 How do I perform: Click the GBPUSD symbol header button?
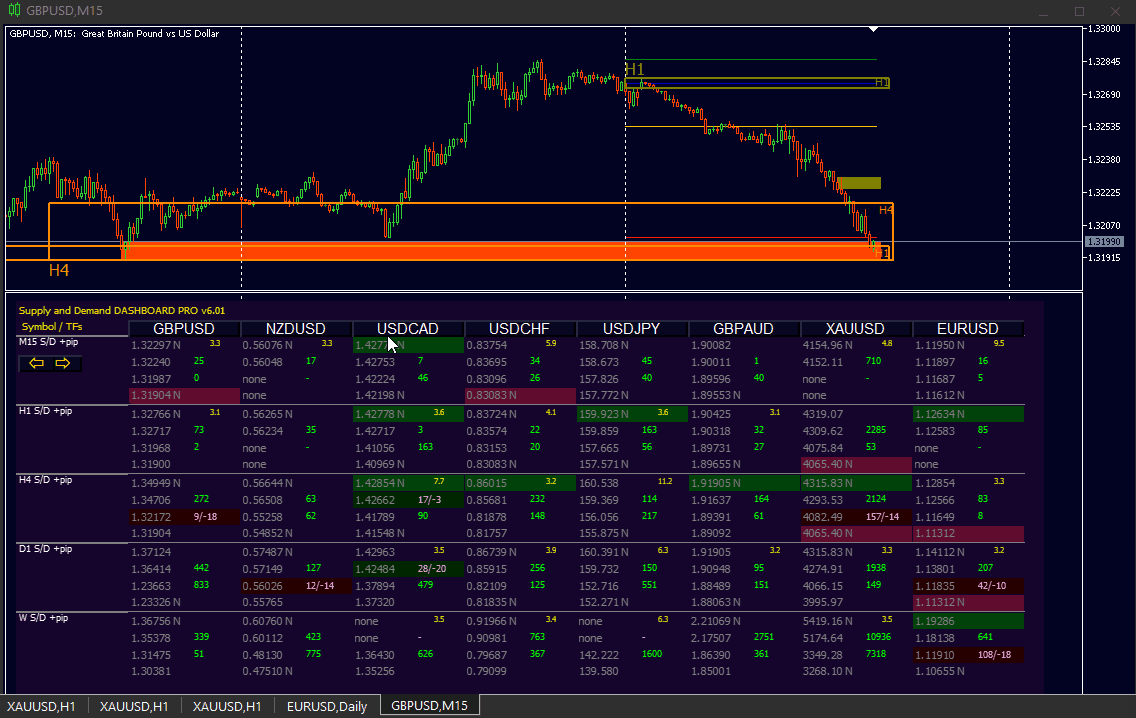coord(184,329)
